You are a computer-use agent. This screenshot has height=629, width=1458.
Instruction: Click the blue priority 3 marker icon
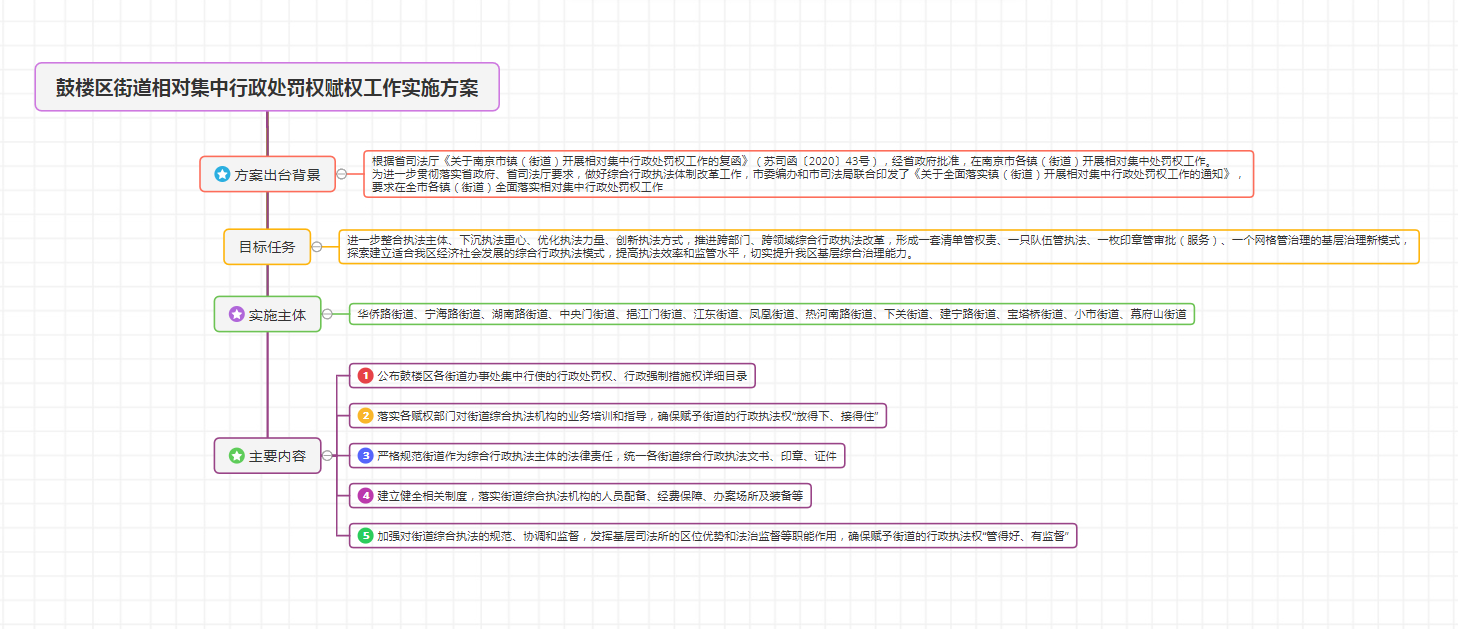(366, 456)
